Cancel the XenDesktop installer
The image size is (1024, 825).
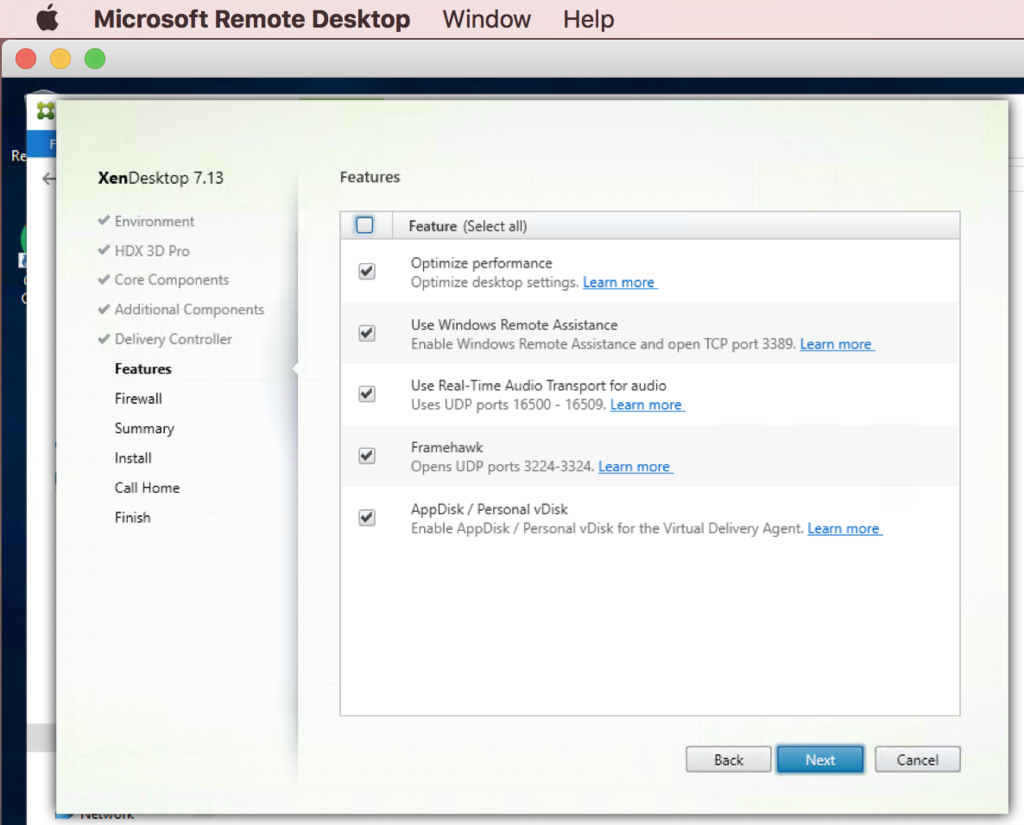coord(917,760)
